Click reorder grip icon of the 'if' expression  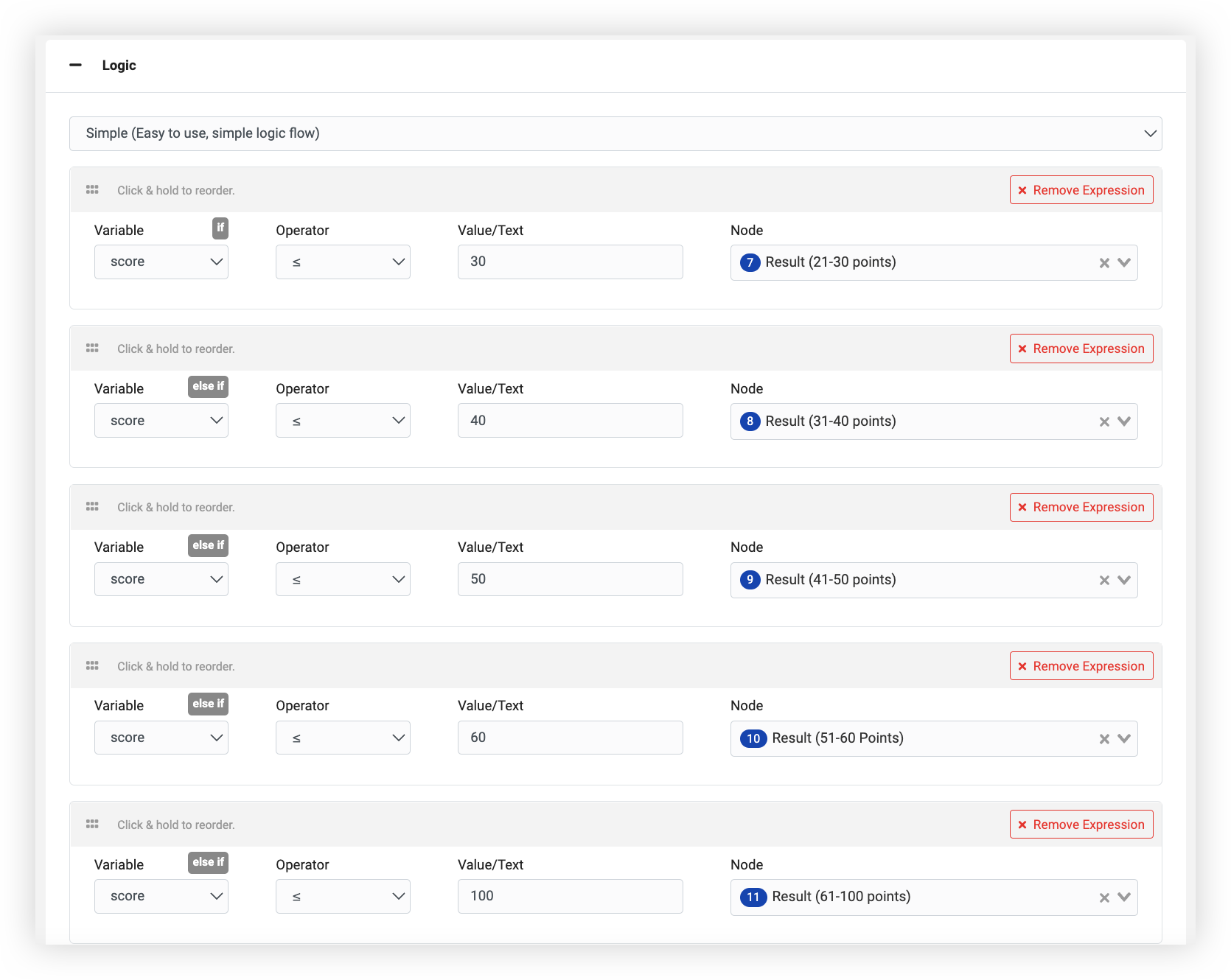point(92,189)
